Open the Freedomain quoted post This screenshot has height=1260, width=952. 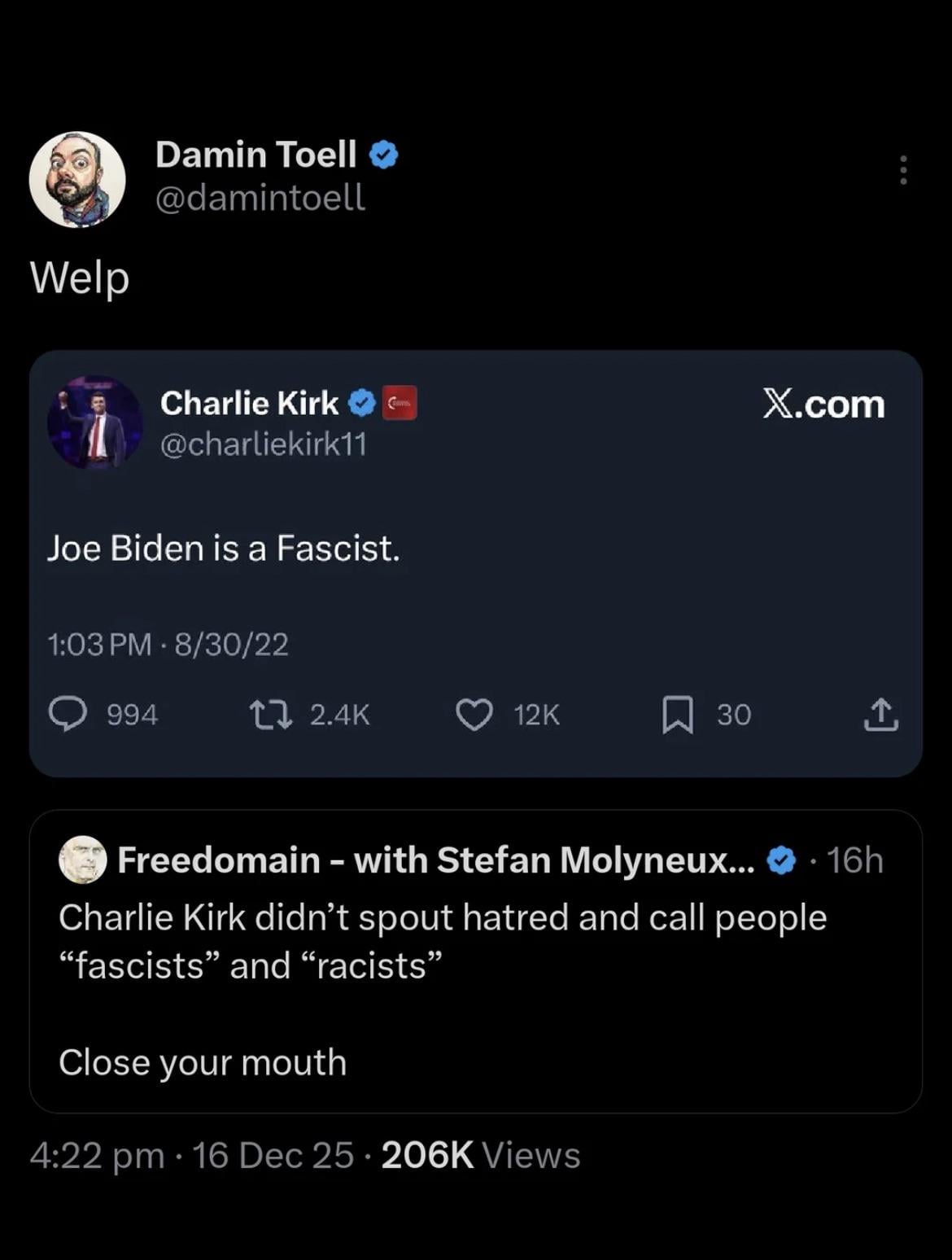pos(475,960)
